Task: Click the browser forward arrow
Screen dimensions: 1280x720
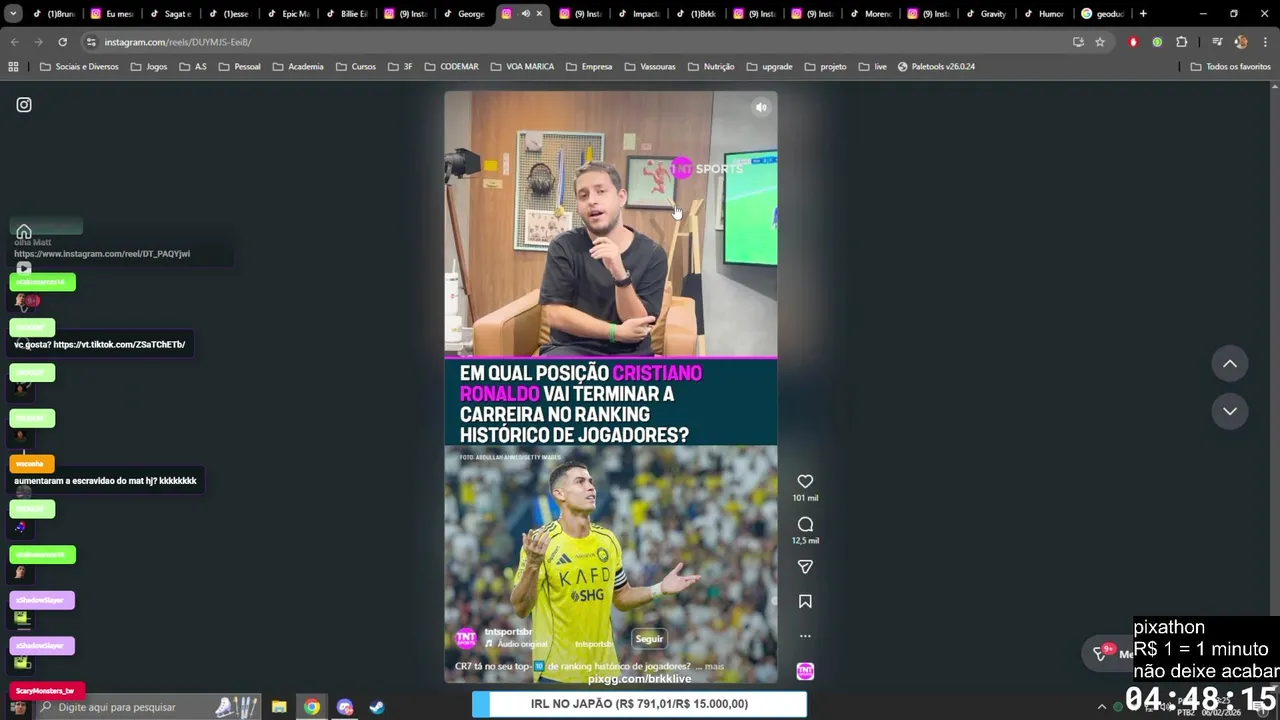Action: (x=38, y=42)
